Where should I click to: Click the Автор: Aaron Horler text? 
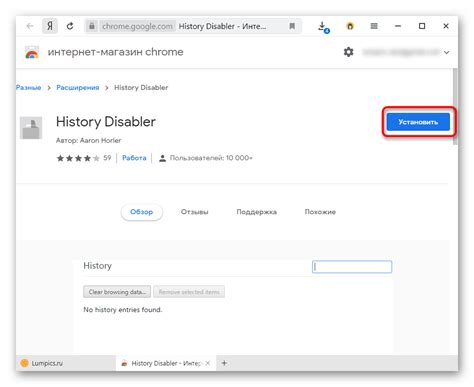pyautogui.click(x=88, y=141)
